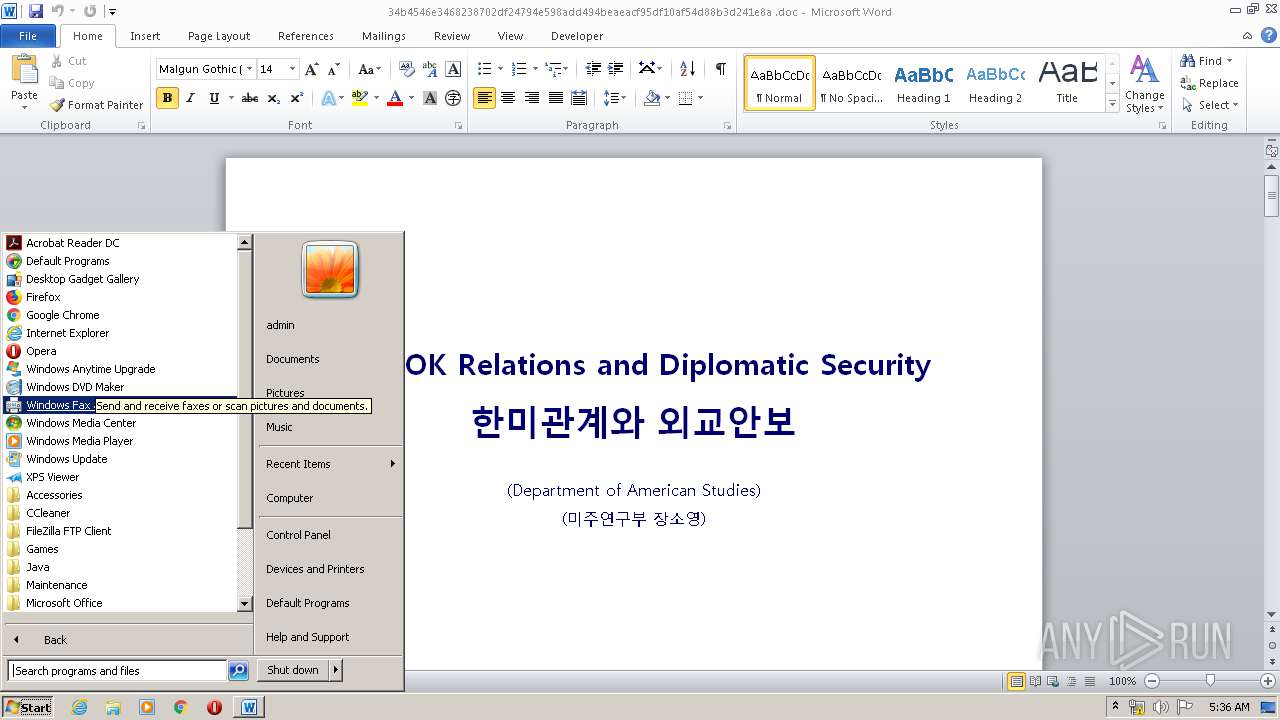Click the admin user picture thumbnail

tap(330, 270)
